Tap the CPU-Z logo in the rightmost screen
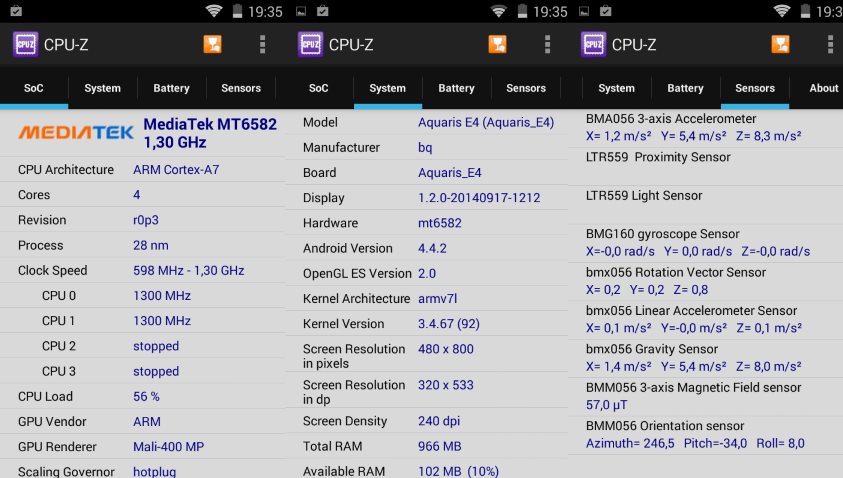843x478 pixels. click(594, 44)
